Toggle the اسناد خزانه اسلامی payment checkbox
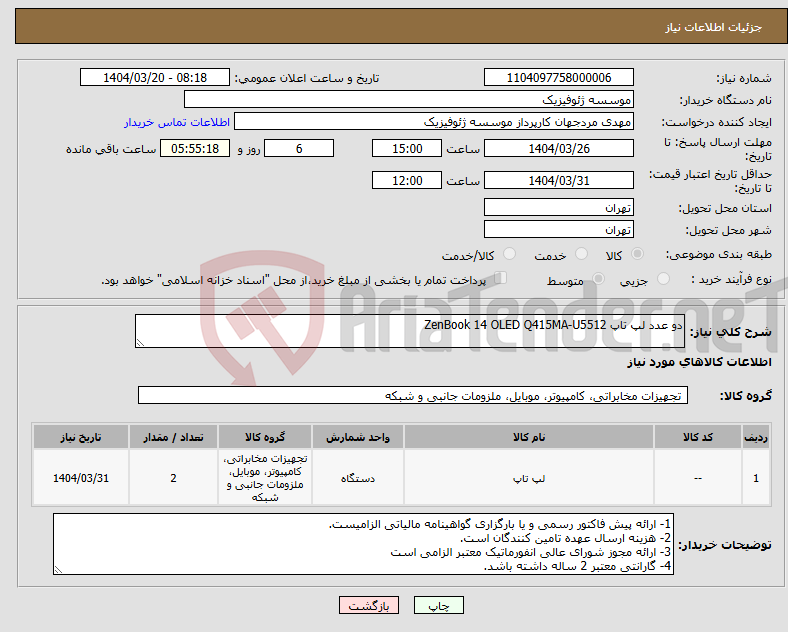 coord(501,278)
